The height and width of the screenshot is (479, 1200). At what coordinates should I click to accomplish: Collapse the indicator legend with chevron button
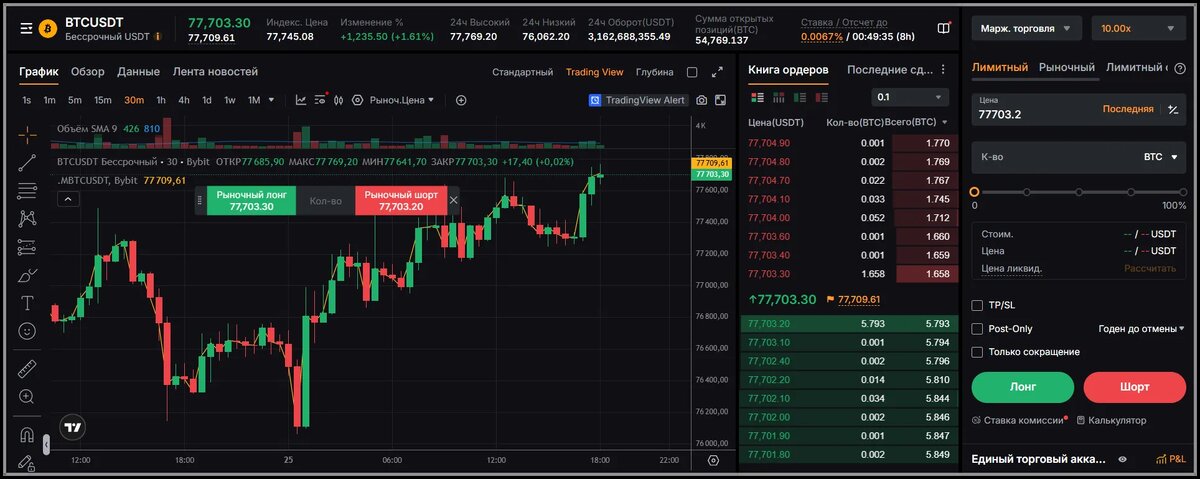pyautogui.click(x=68, y=199)
